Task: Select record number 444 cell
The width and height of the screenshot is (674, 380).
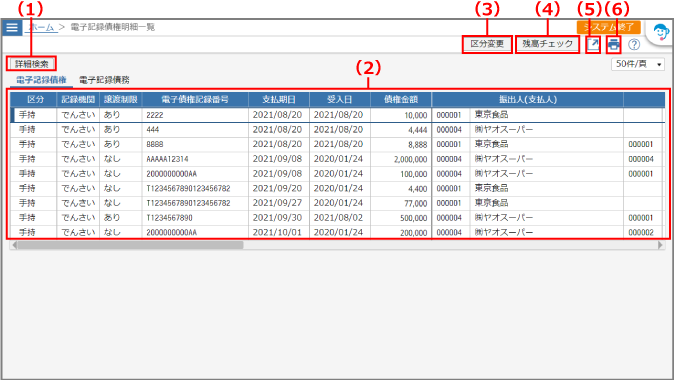Action: click(195, 130)
